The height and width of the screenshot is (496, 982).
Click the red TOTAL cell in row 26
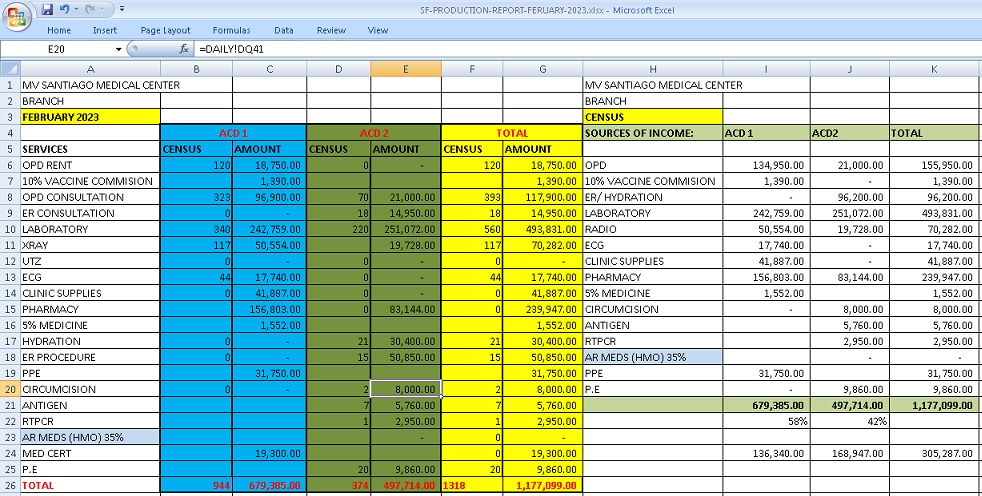point(90,485)
